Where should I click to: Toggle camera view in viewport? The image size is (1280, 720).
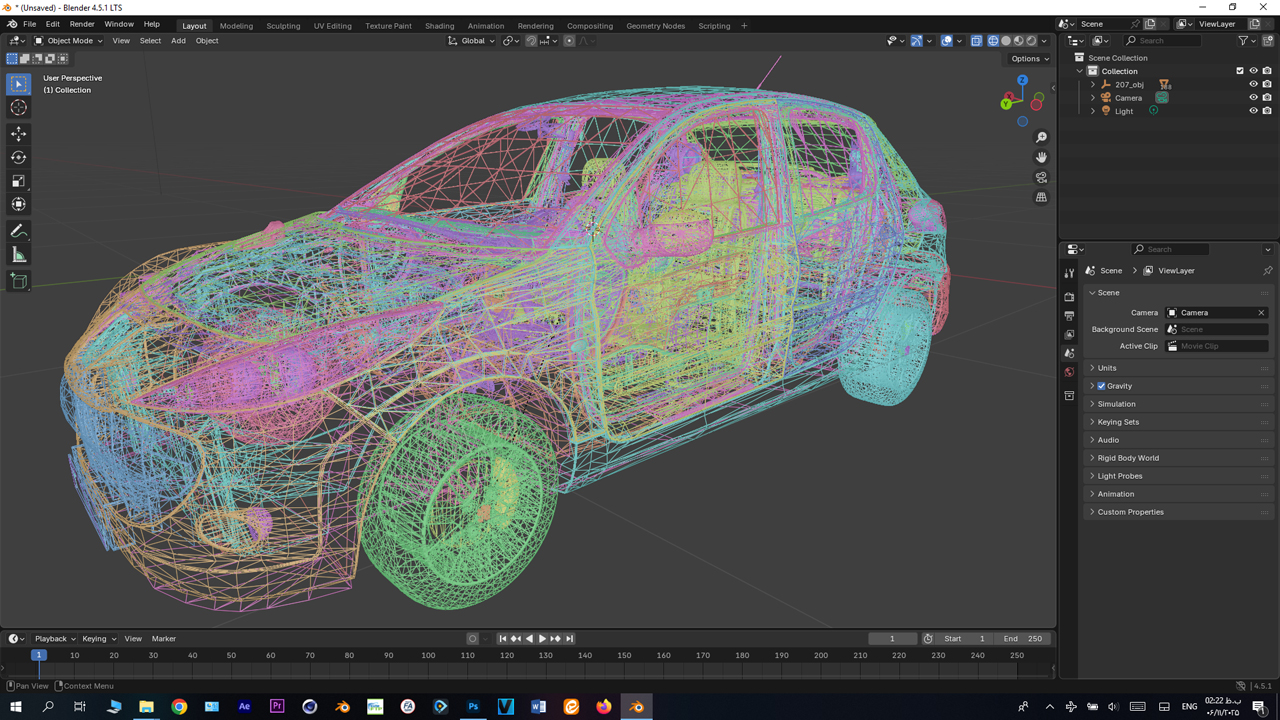pos(1041,177)
